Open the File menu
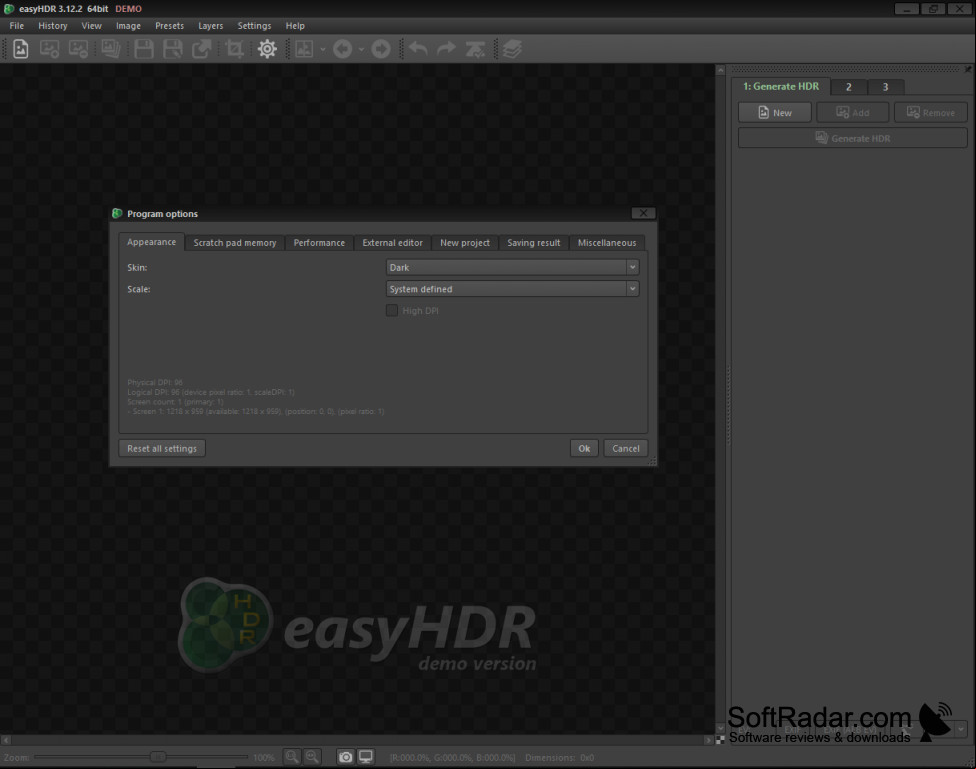Image resolution: width=976 pixels, height=769 pixels. (x=17, y=26)
